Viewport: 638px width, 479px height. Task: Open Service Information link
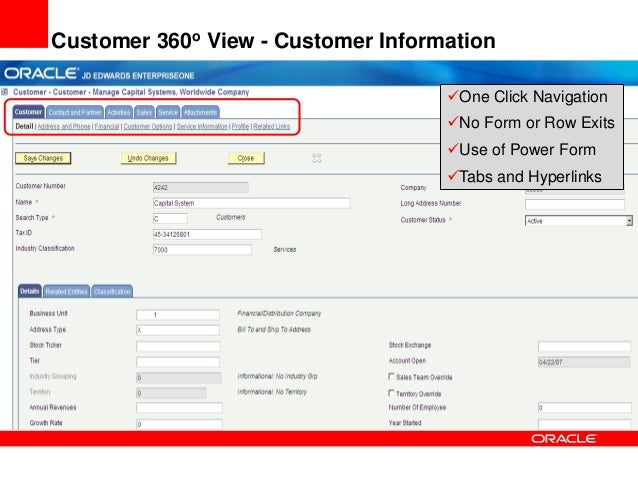coord(202,127)
